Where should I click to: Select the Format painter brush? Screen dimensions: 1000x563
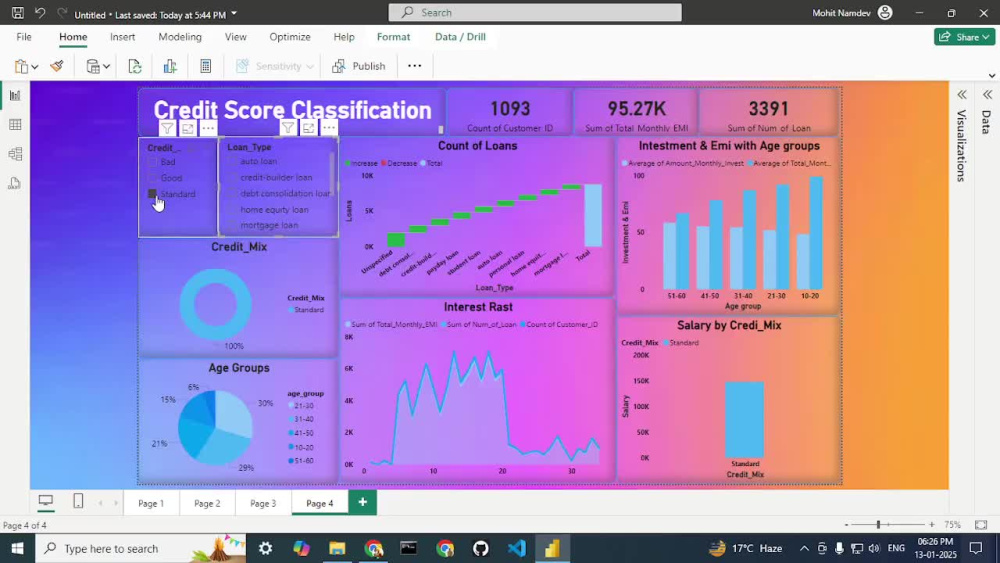[x=57, y=66]
